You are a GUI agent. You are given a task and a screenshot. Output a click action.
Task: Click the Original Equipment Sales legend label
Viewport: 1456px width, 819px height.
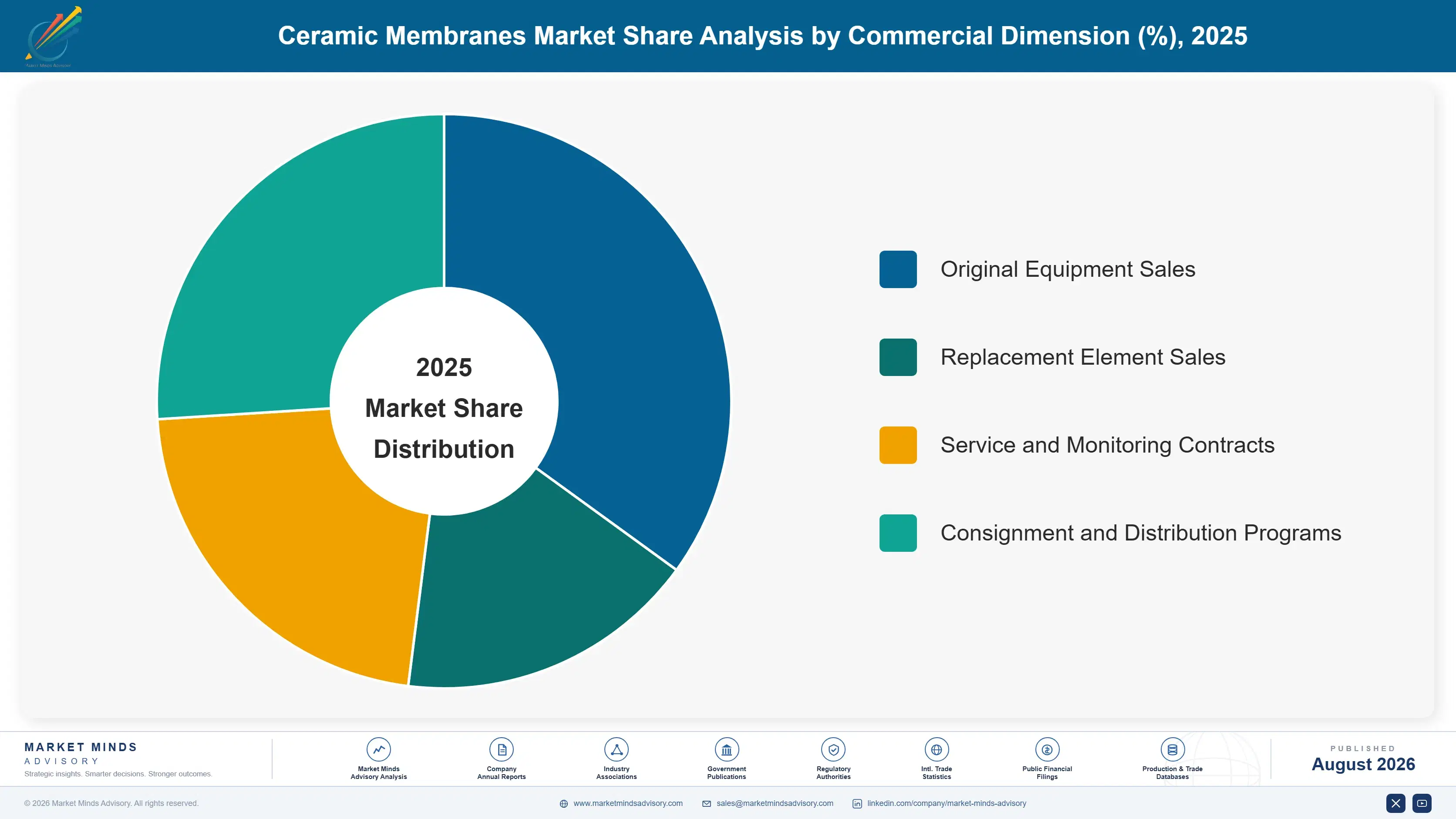1068,269
